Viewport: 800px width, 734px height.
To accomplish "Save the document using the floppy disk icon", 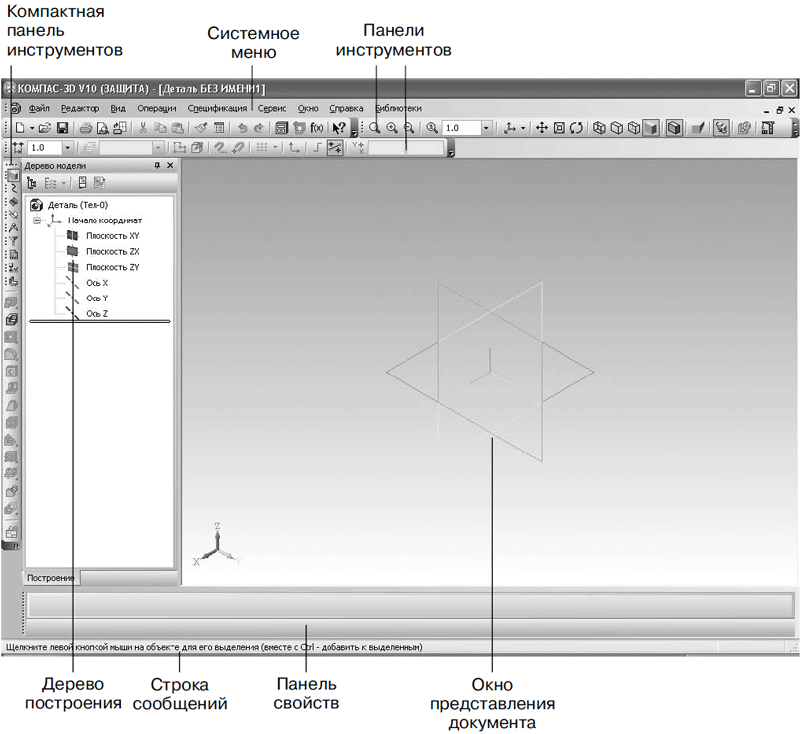I will 62,128.
